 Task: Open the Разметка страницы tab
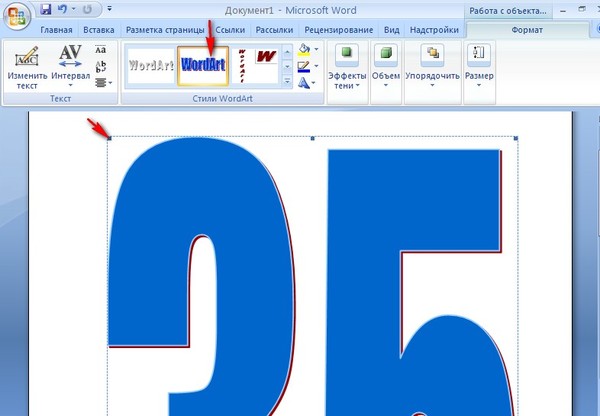click(165, 30)
